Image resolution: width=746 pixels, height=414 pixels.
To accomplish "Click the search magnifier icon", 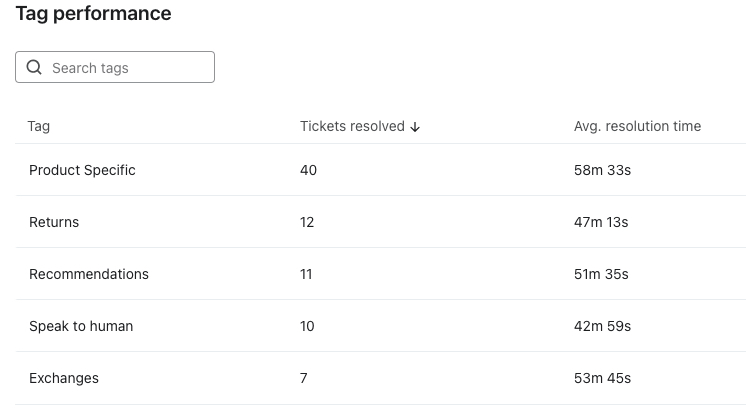I will click(34, 68).
